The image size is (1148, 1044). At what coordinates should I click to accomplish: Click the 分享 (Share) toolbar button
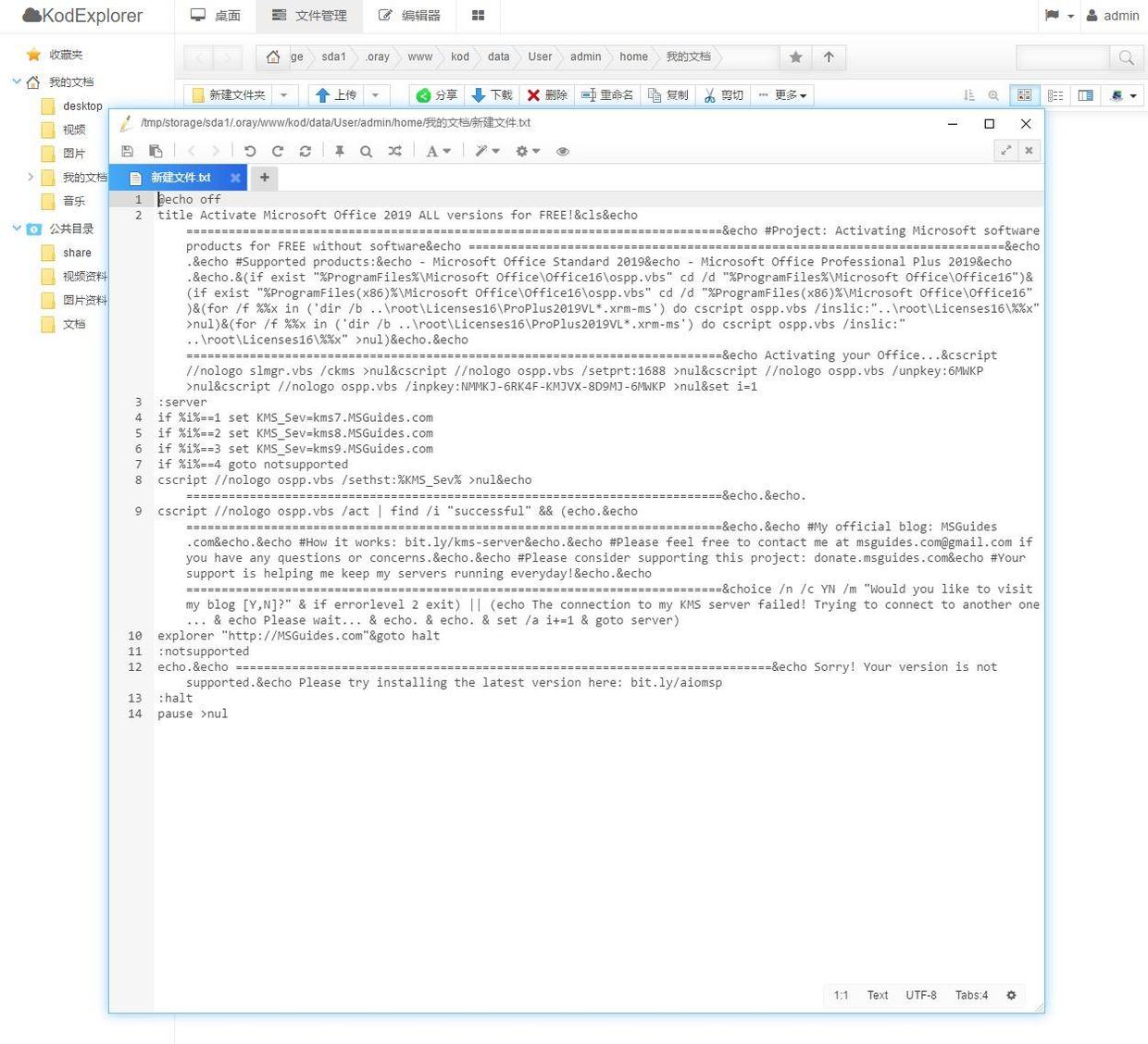point(437,95)
